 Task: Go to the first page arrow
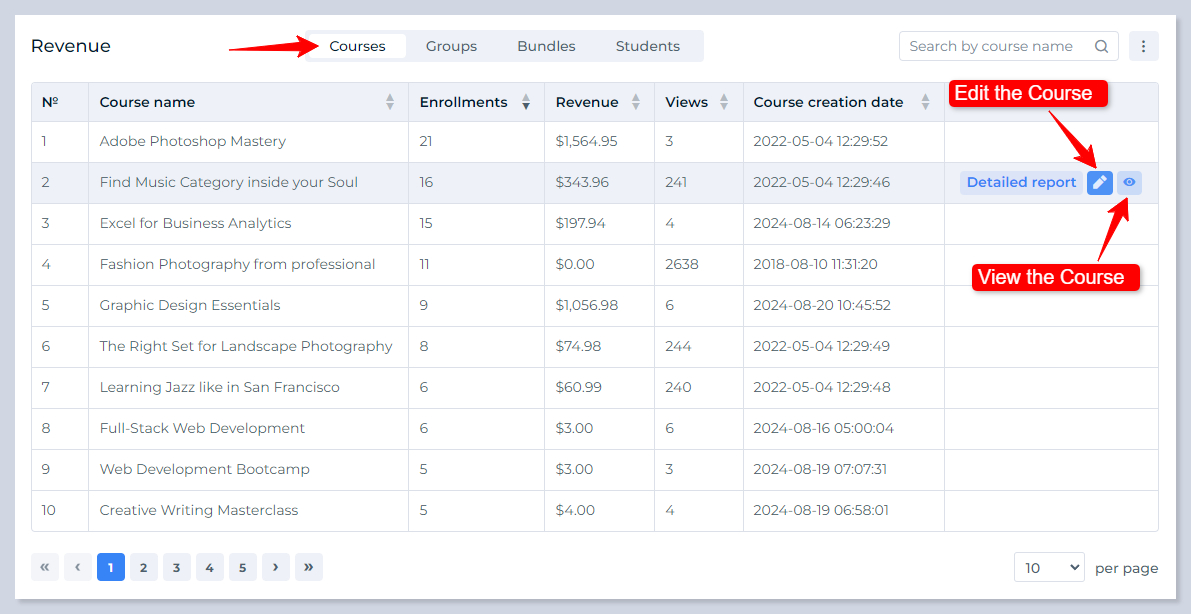pyautogui.click(x=45, y=567)
